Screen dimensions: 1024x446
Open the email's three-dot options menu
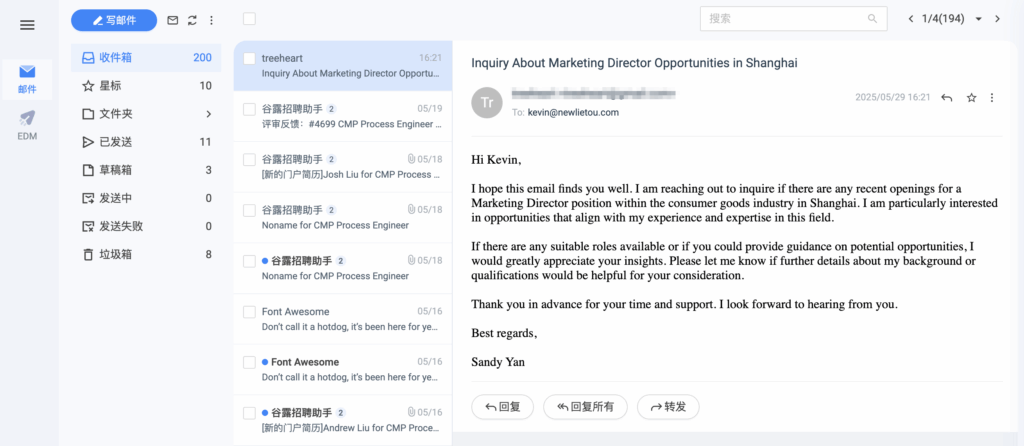point(992,98)
